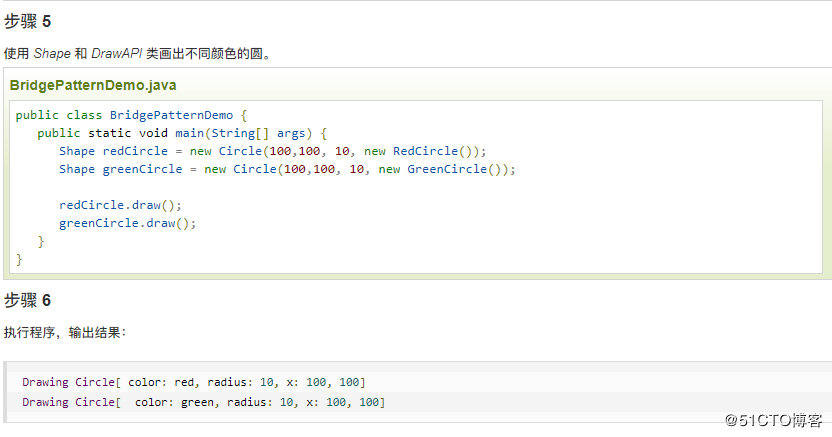The image size is (832, 437).
Task: Click the public static void main line
Action: click(x=182, y=133)
